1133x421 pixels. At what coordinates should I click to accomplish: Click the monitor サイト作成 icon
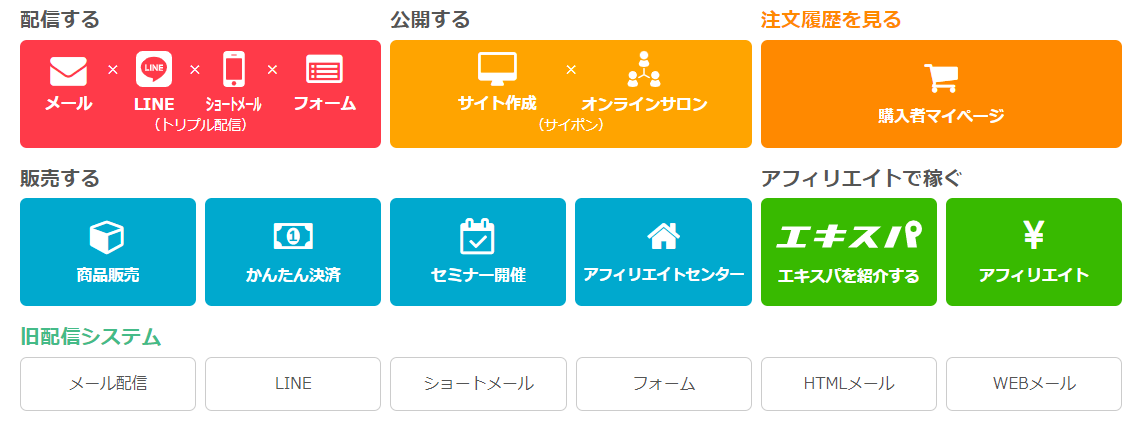tap(498, 68)
